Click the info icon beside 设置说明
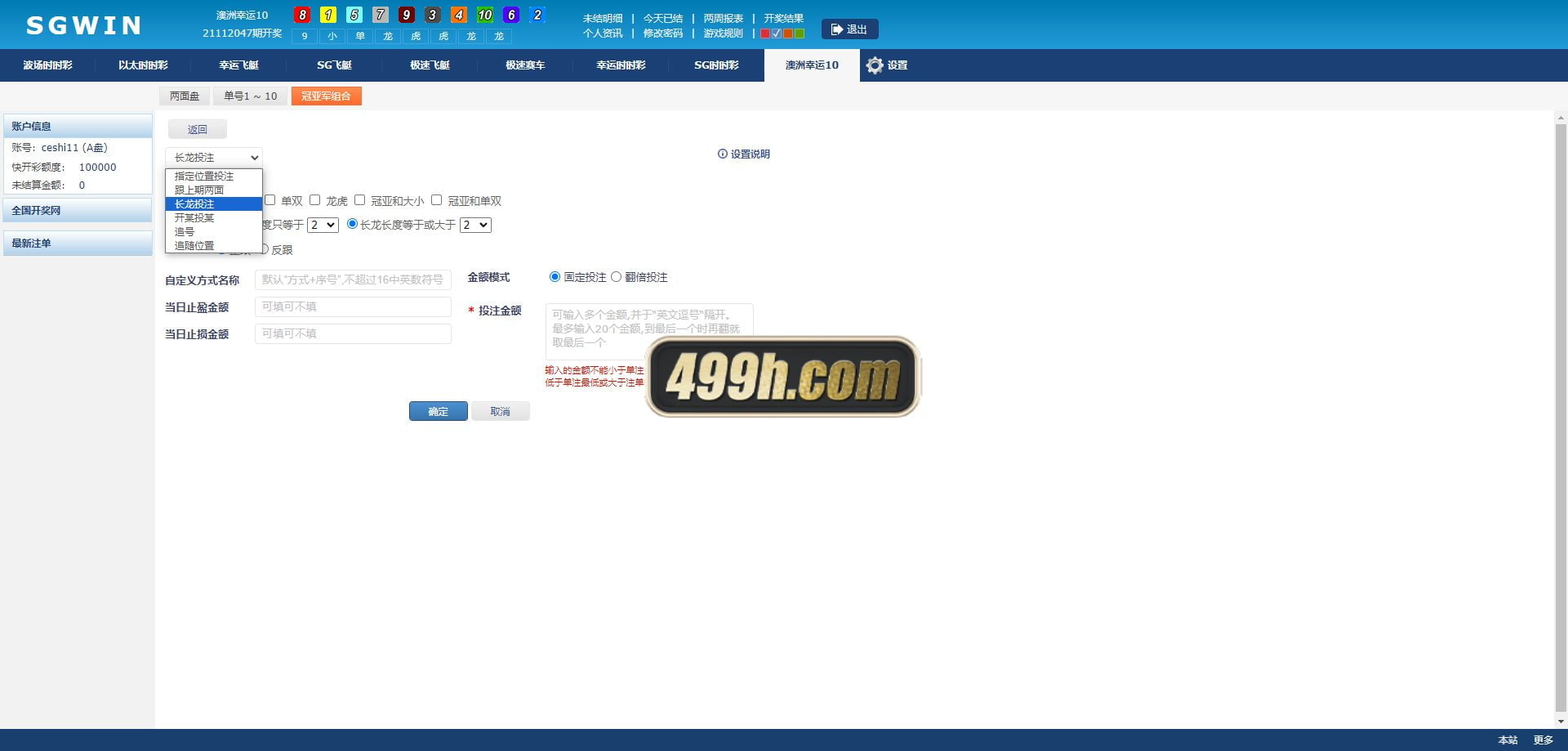Screen dimensions: 1568x751 tap(722, 154)
